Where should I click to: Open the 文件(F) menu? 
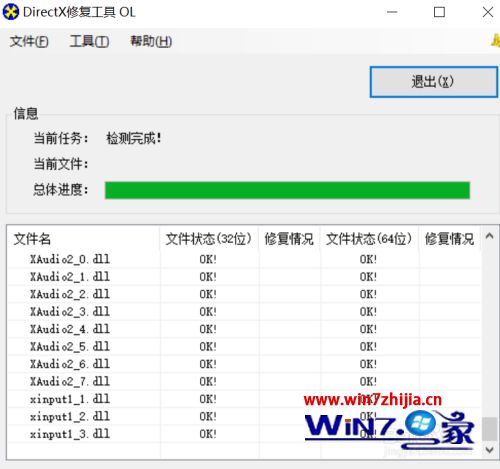[29, 41]
